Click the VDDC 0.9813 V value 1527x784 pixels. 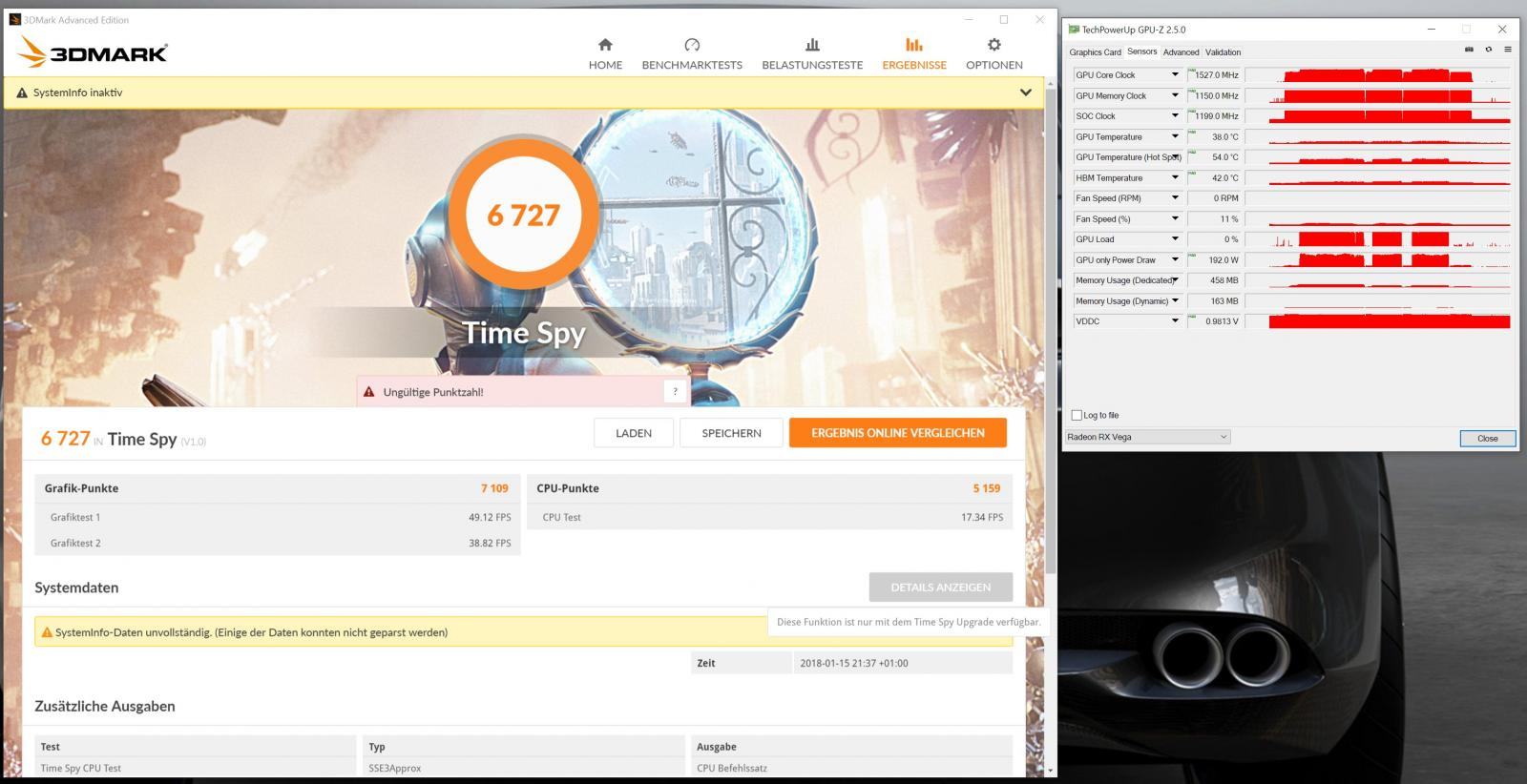1214,320
